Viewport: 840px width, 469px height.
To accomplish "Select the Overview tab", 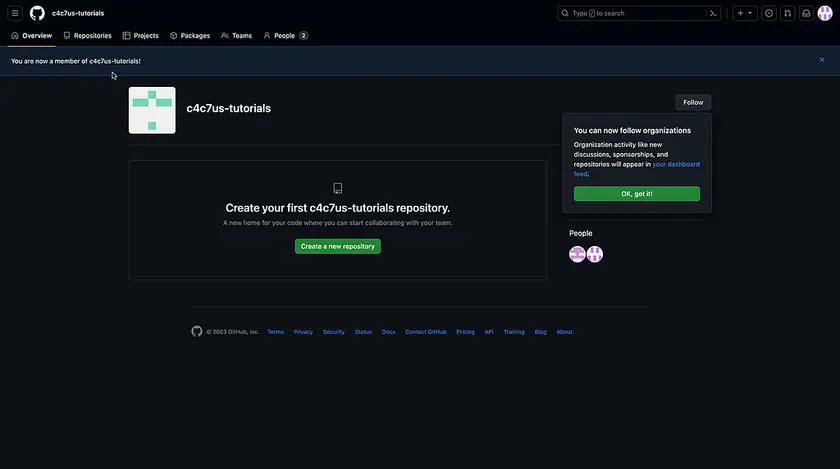I will coord(32,35).
